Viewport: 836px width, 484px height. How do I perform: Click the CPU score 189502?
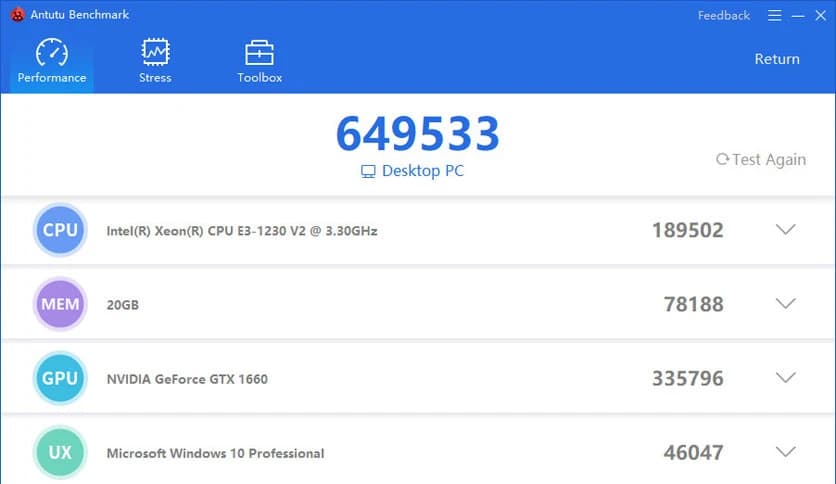click(688, 230)
